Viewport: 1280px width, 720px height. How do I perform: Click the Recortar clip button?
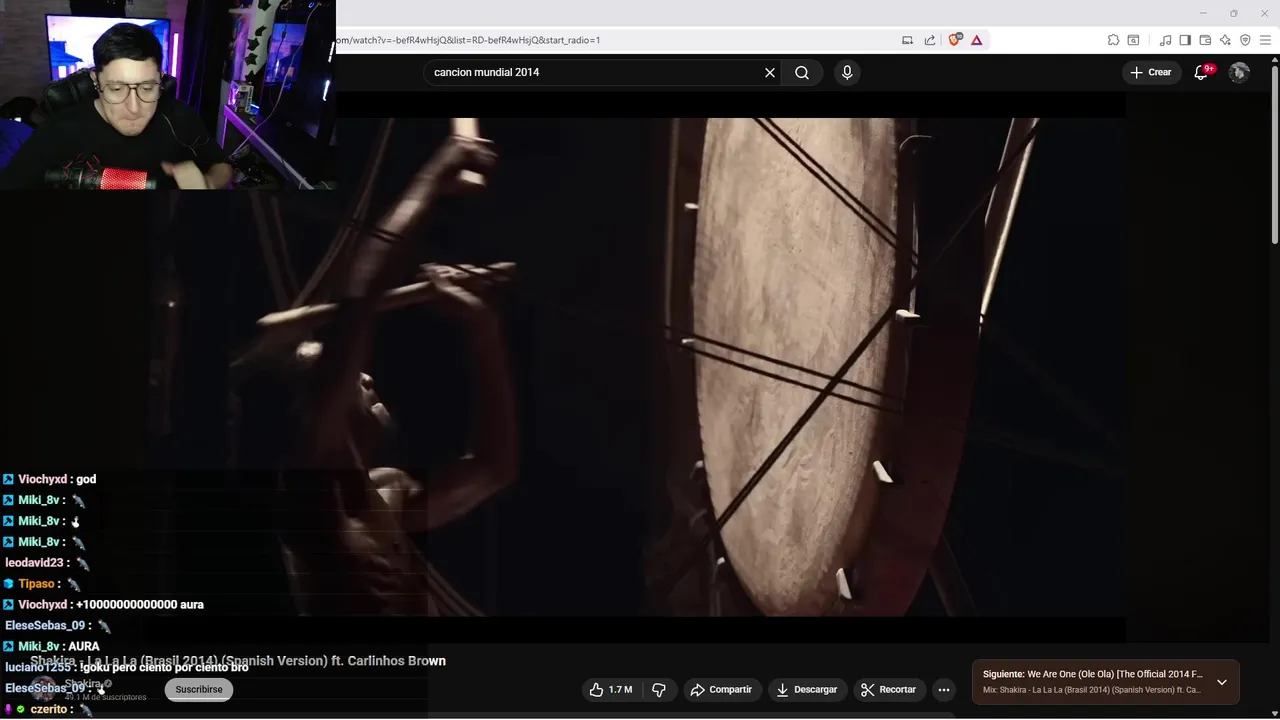tap(889, 689)
